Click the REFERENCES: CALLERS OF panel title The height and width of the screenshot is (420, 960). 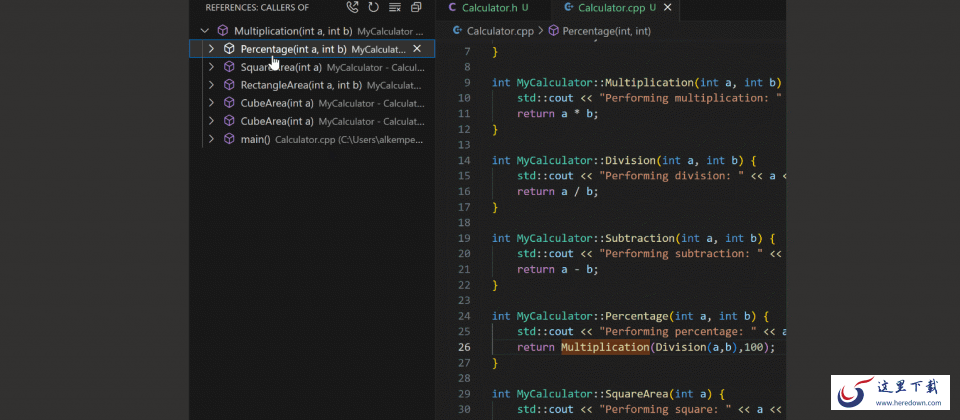257,7
